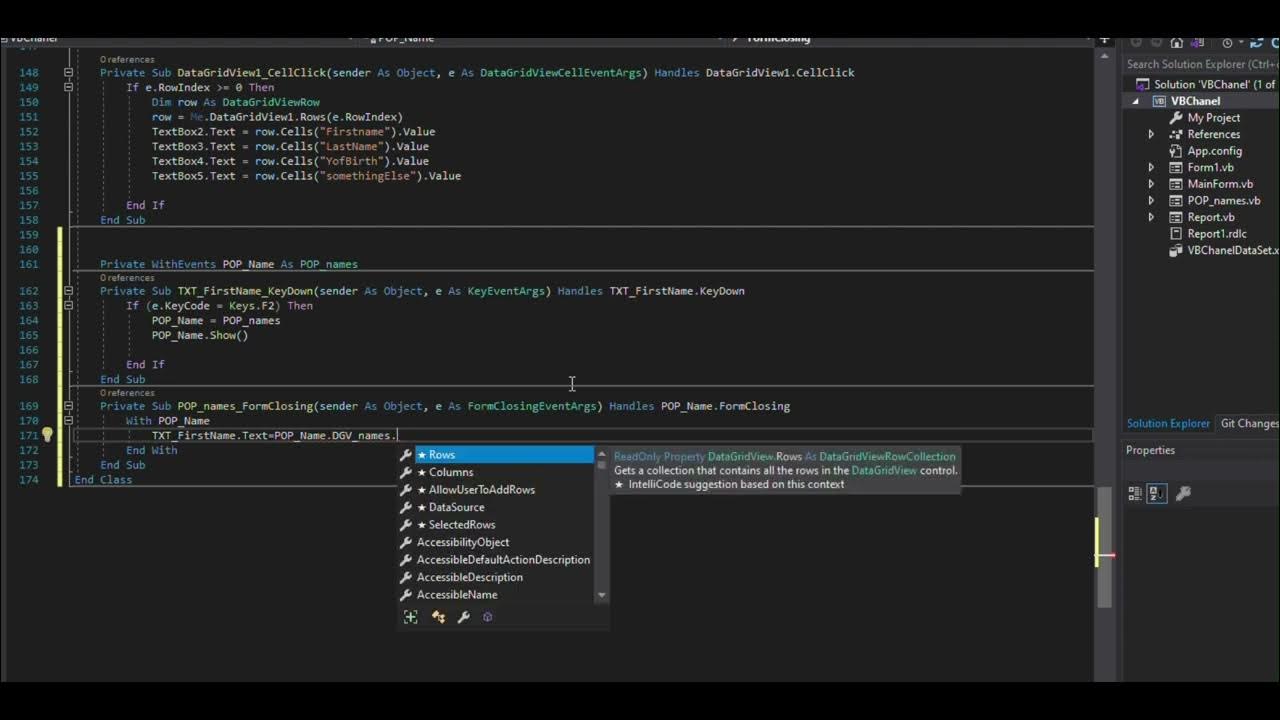The width and height of the screenshot is (1280, 720).
Task: Select AccessibilityObject in the IntelliSense list
Action: pyautogui.click(x=504, y=542)
